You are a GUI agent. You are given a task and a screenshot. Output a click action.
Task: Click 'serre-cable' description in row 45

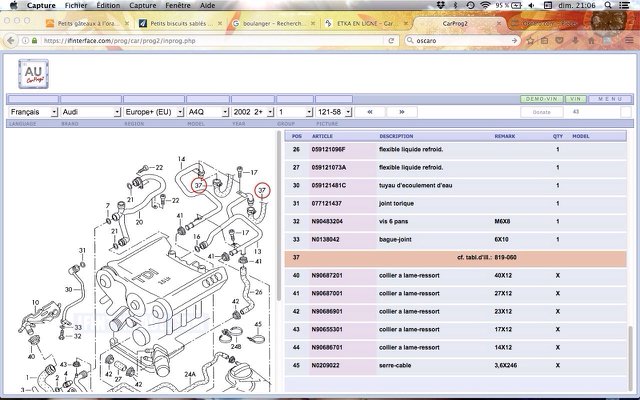coord(395,365)
